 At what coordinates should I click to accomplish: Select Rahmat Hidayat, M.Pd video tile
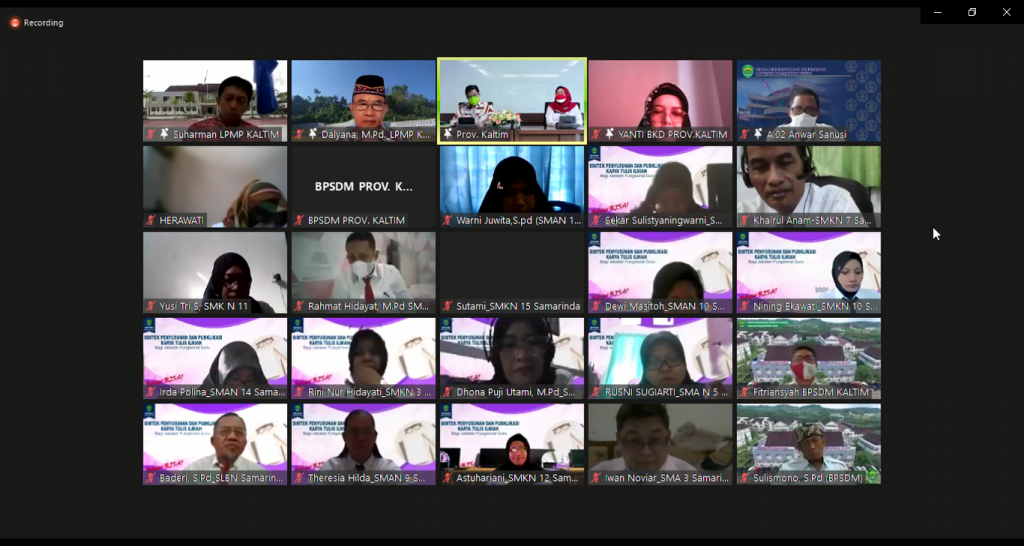363,272
